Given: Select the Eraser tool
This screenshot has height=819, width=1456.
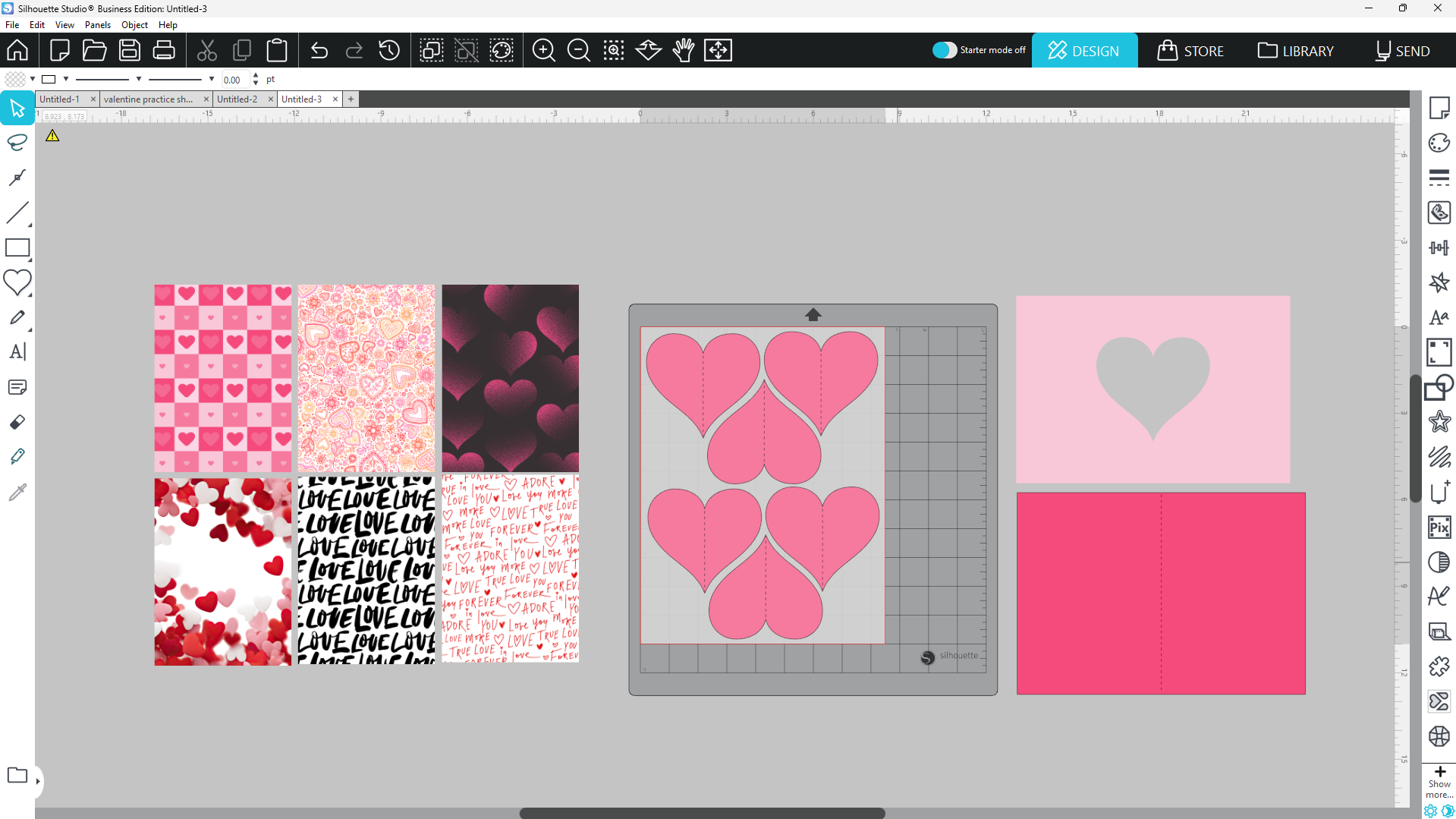Looking at the screenshot, I should (17, 422).
